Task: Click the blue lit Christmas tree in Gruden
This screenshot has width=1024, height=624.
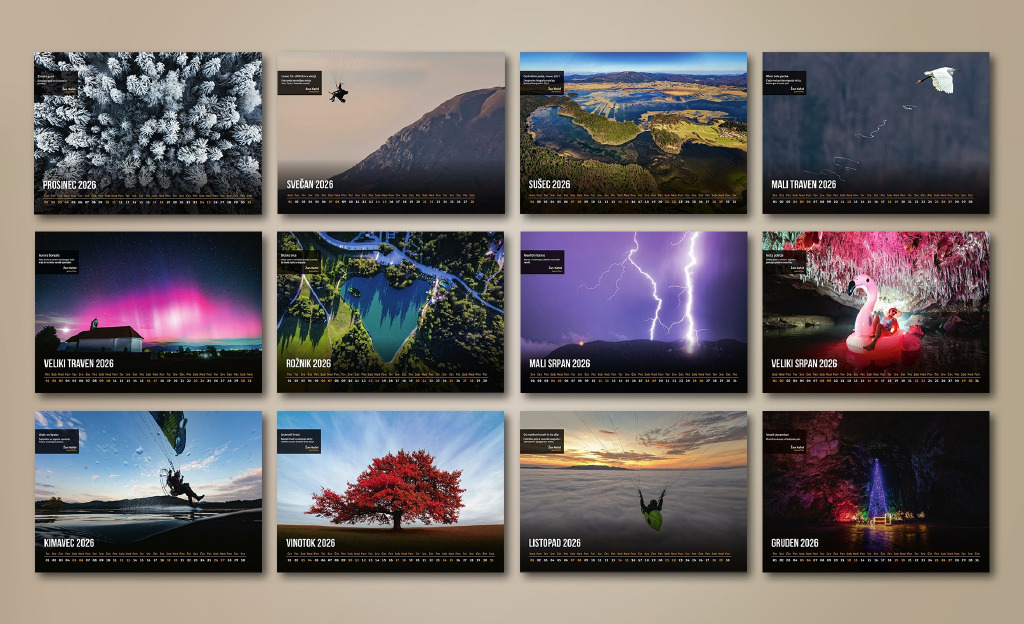Action: click(x=877, y=490)
